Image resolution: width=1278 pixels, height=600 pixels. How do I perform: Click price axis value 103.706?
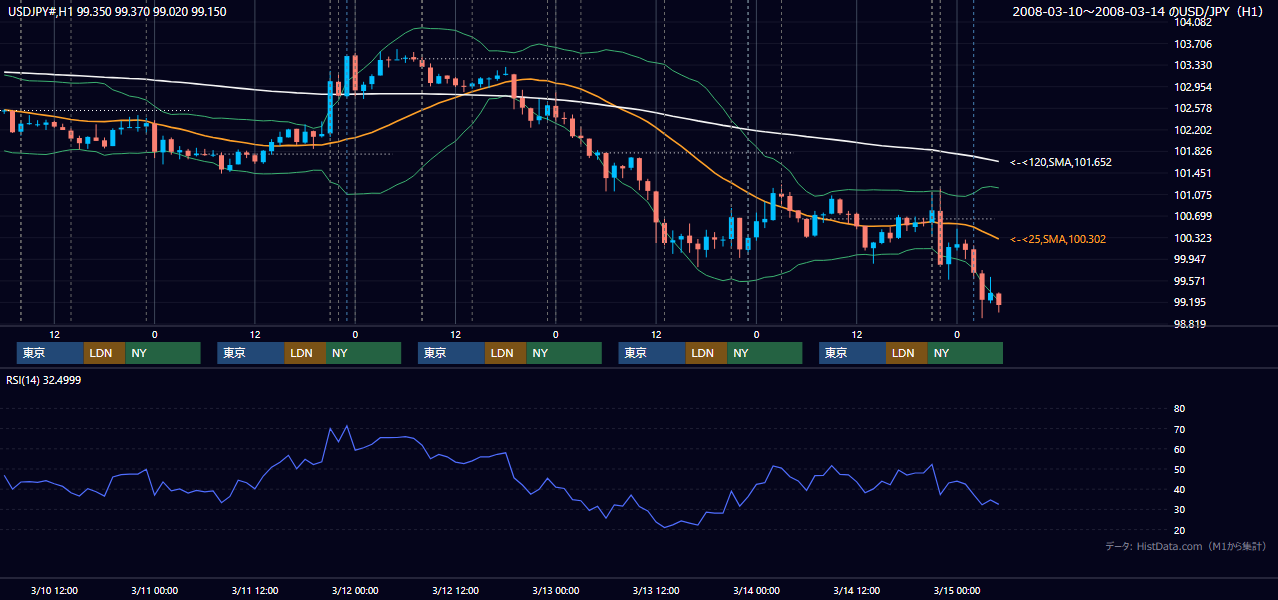(1193, 44)
